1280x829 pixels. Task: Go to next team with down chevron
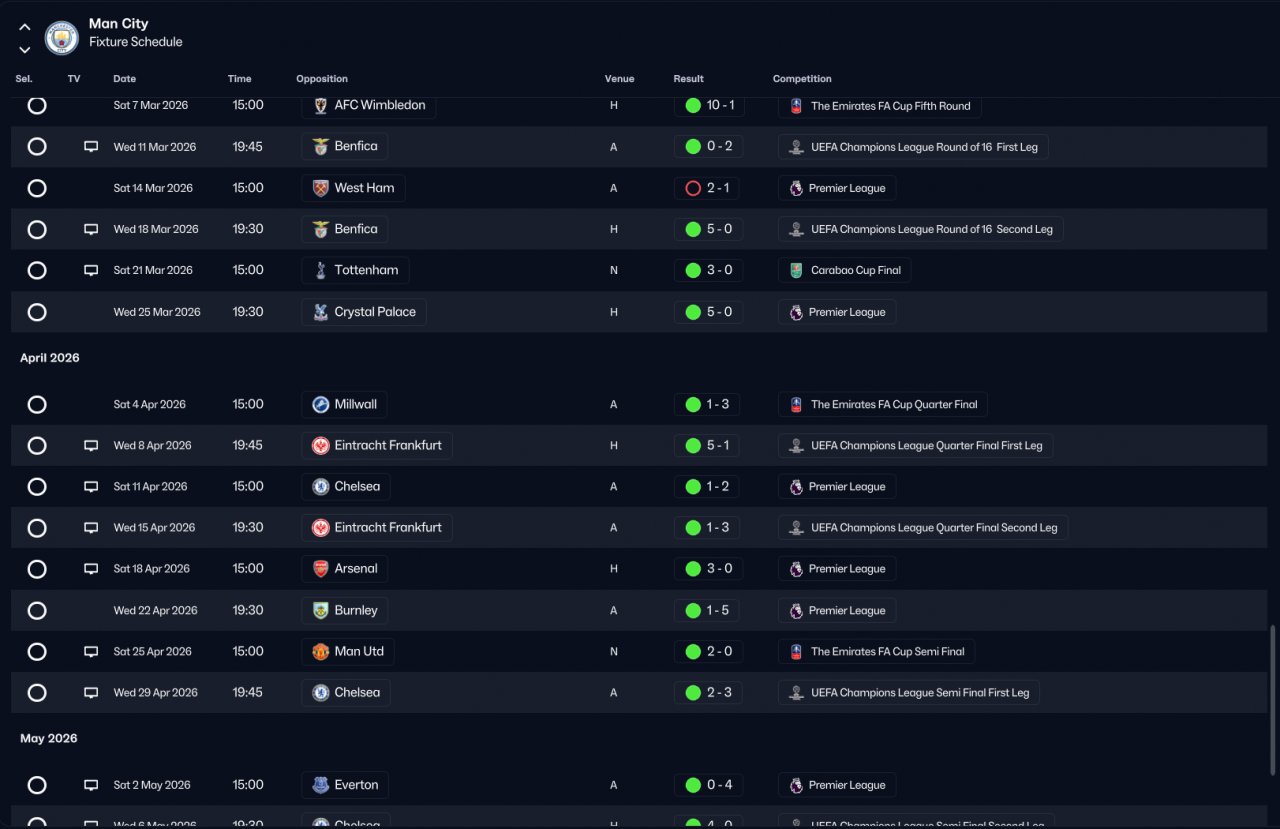coord(25,49)
